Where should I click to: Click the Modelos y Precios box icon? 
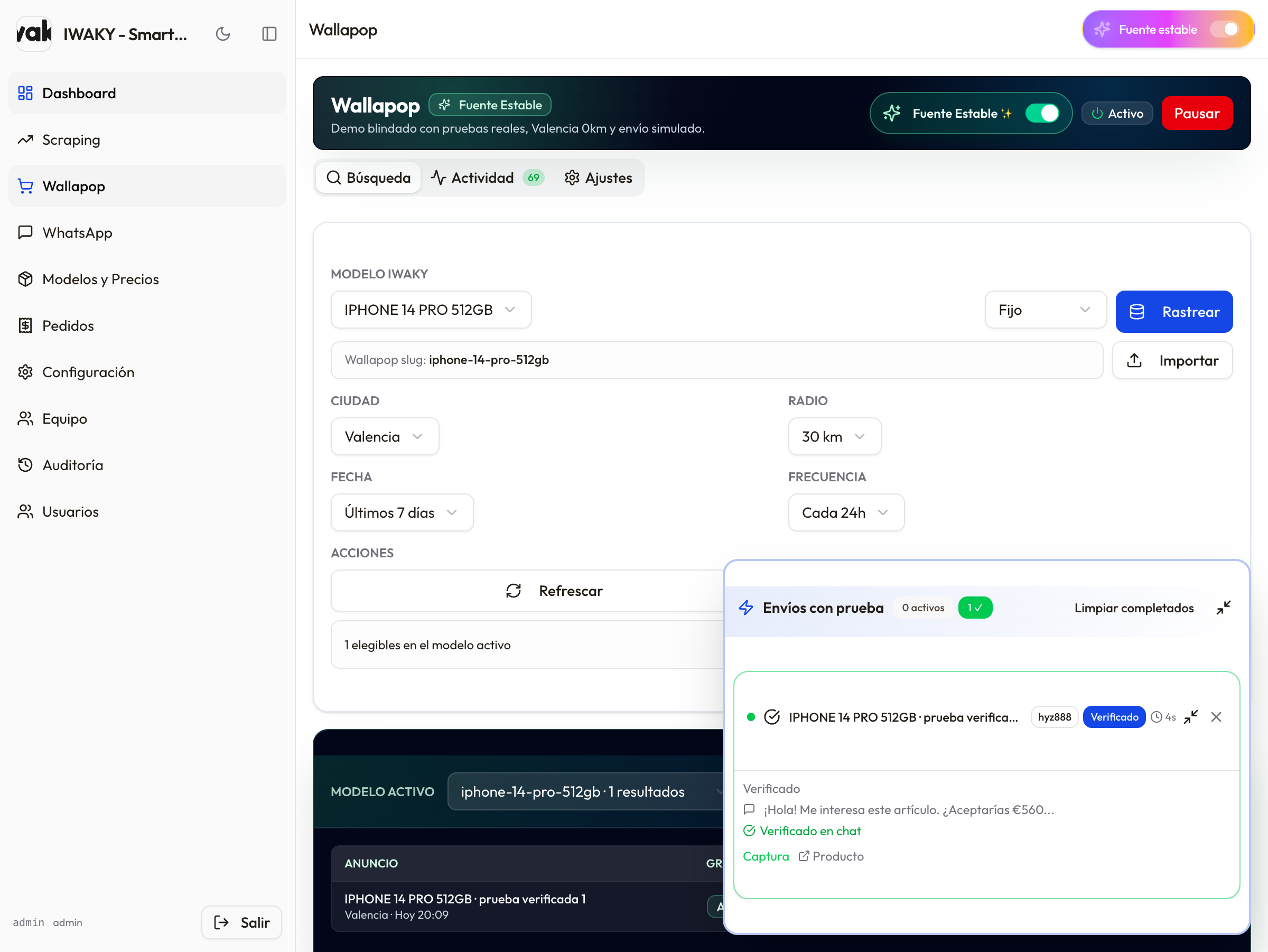pyautogui.click(x=25, y=279)
